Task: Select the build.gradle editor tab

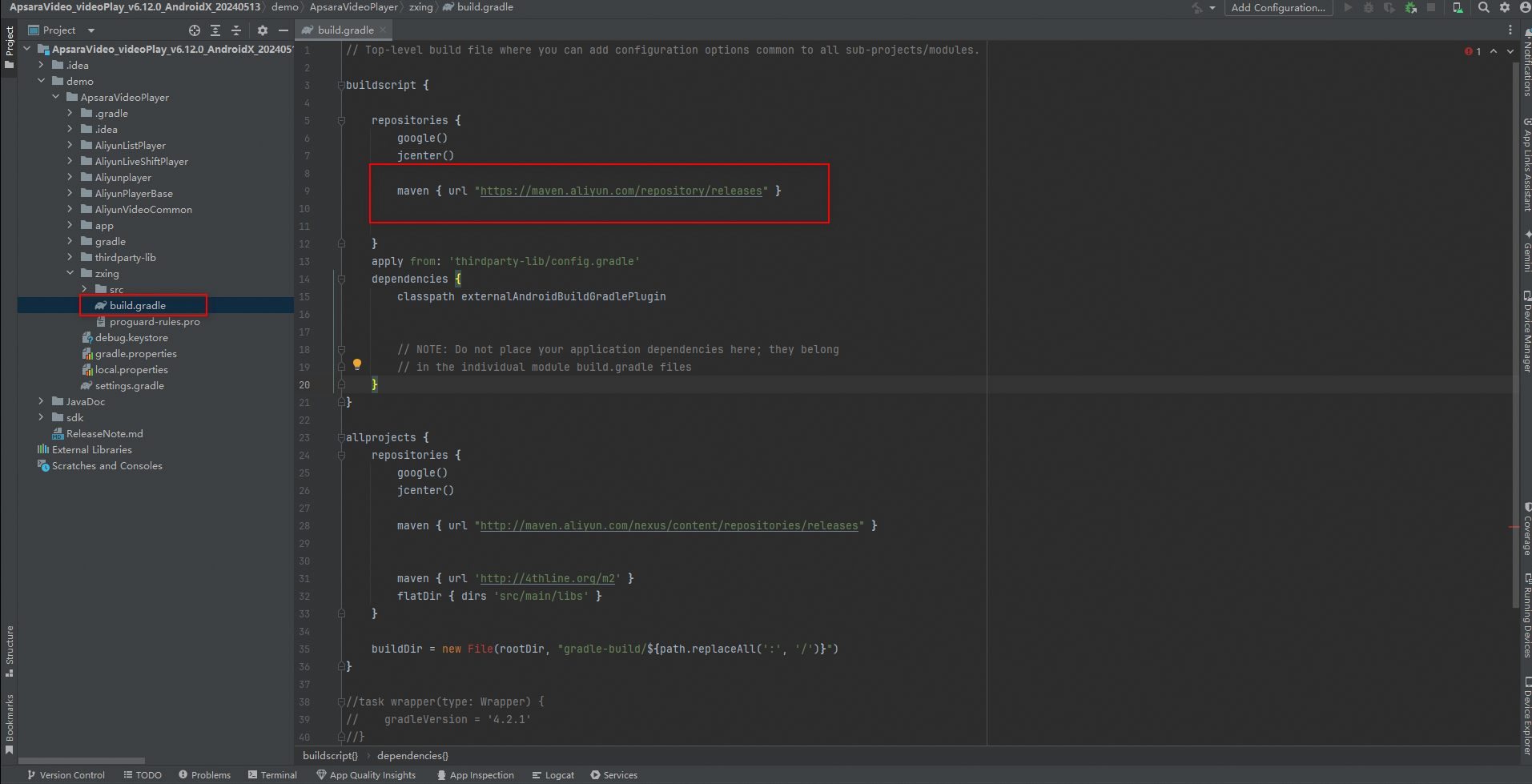Action: 343,30
